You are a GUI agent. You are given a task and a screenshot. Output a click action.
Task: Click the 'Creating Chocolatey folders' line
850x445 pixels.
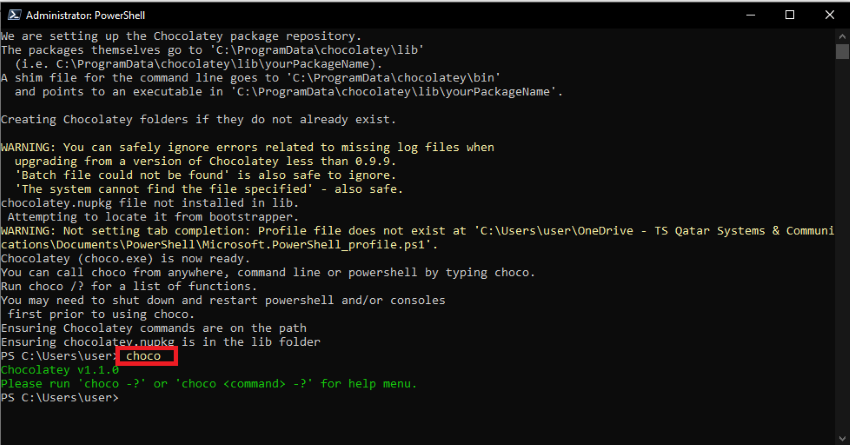pos(198,119)
